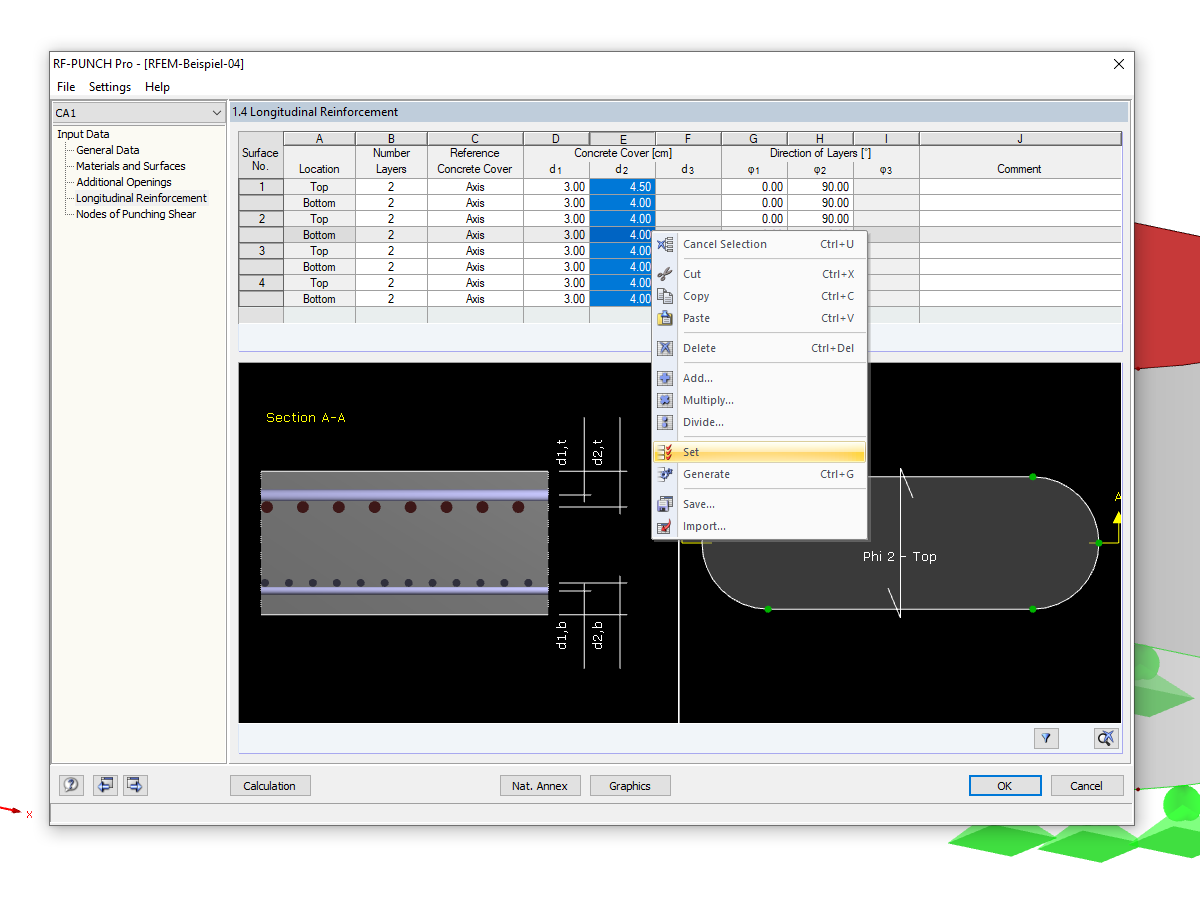This screenshot has height=900, width=1200.
Task: Click the Paste clipboard icon
Action: click(x=665, y=318)
